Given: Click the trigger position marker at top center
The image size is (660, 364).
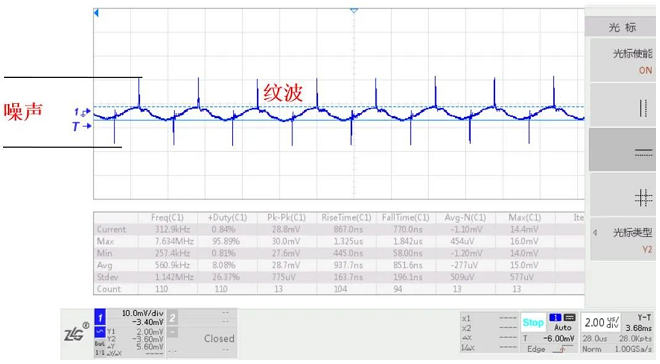Looking at the screenshot, I should (x=354, y=9).
